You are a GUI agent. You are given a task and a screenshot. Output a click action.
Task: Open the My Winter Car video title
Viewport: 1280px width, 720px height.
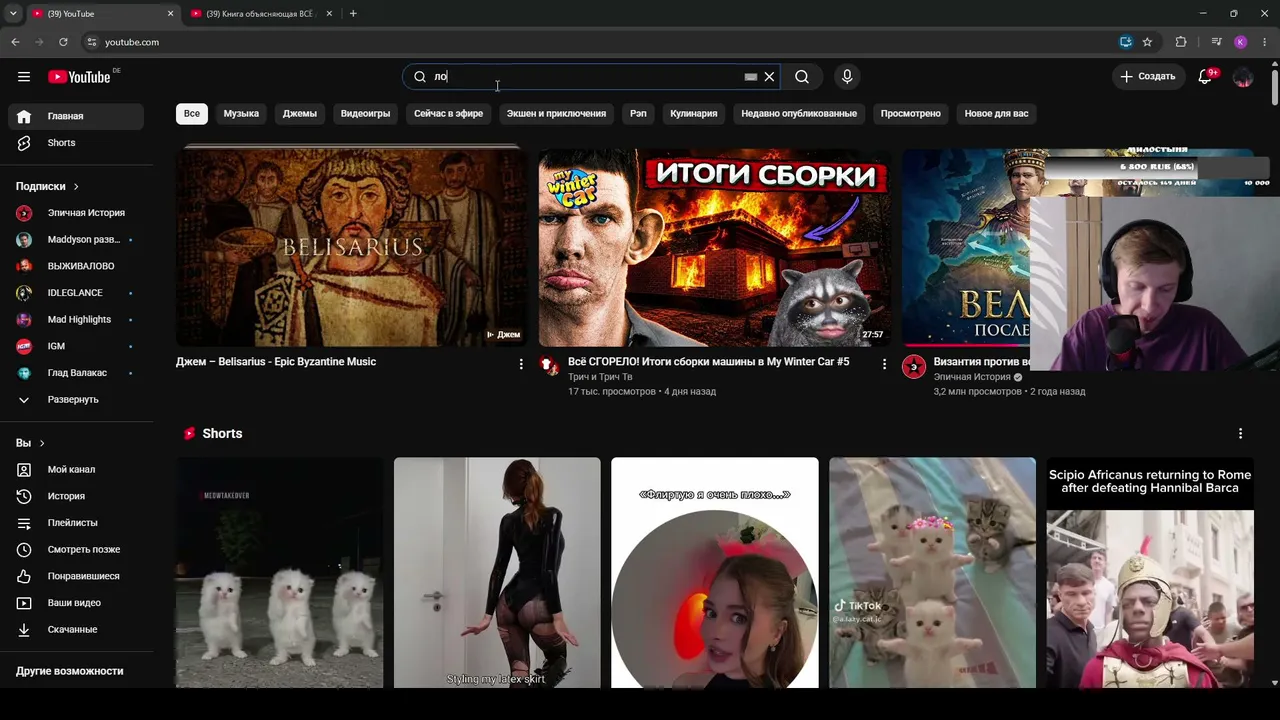(708, 362)
